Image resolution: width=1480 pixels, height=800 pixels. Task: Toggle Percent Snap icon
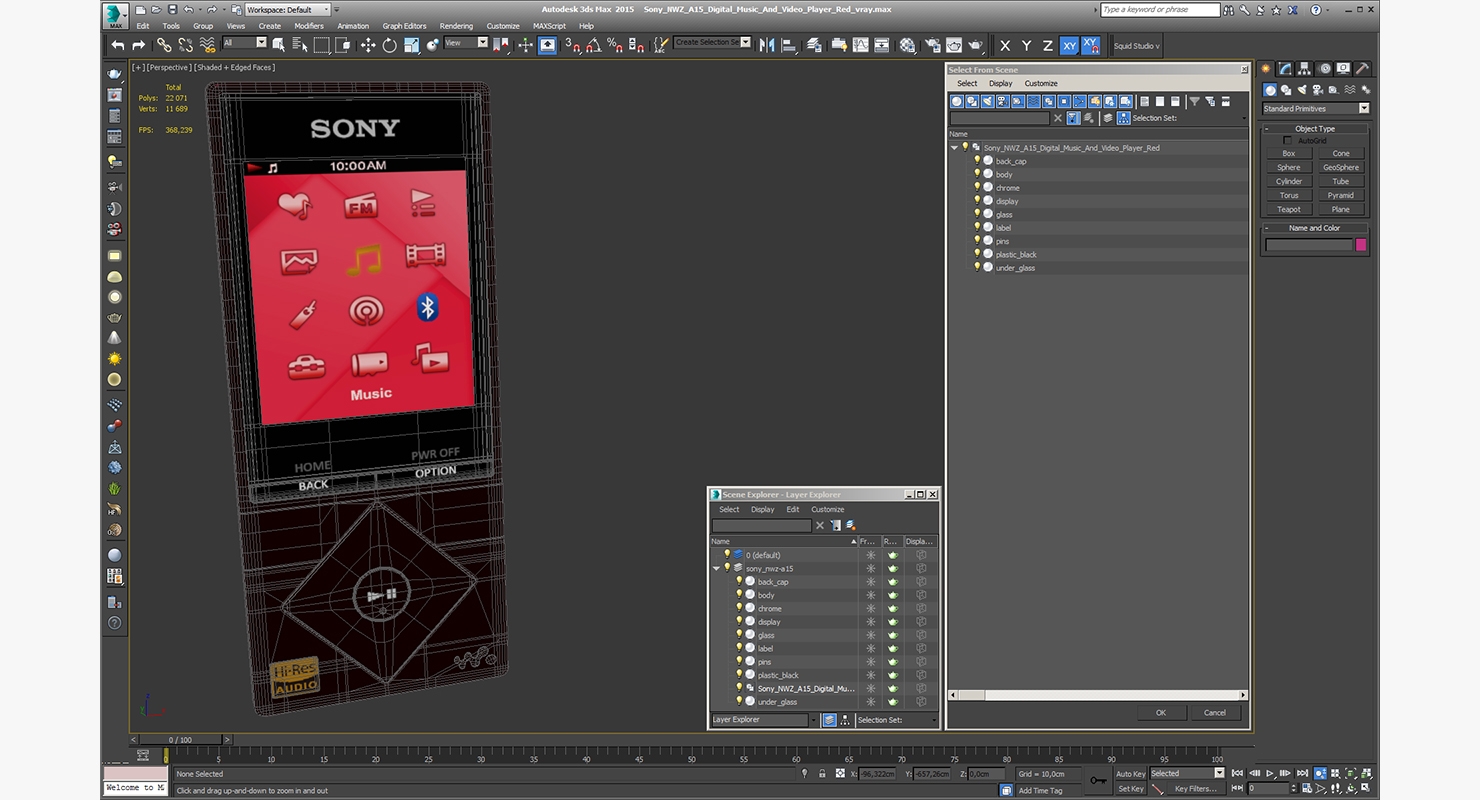pos(615,45)
